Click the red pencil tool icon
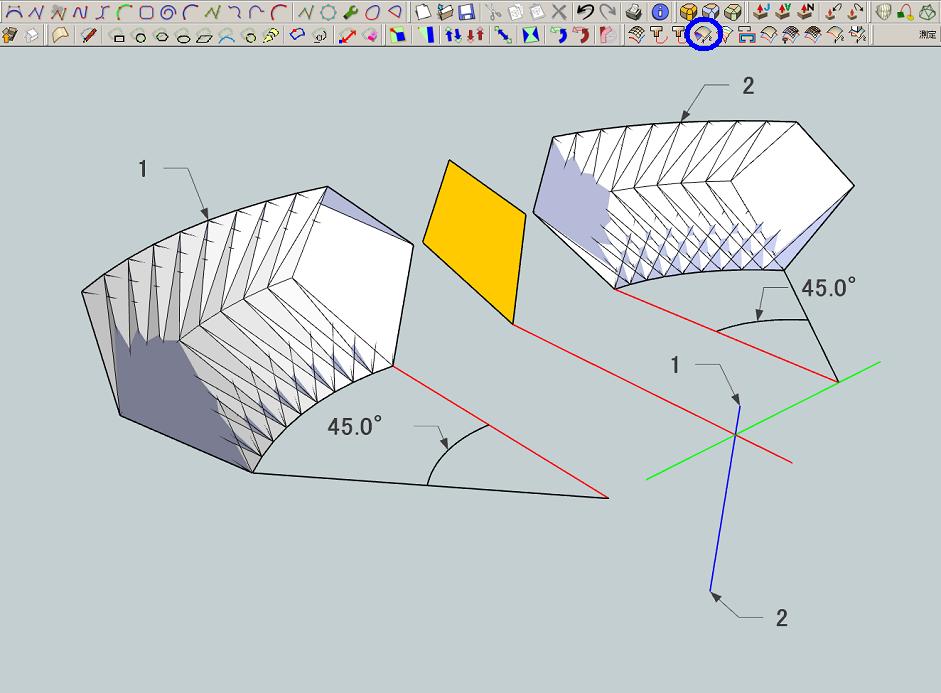The width and height of the screenshot is (941, 693). tap(90, 35)
